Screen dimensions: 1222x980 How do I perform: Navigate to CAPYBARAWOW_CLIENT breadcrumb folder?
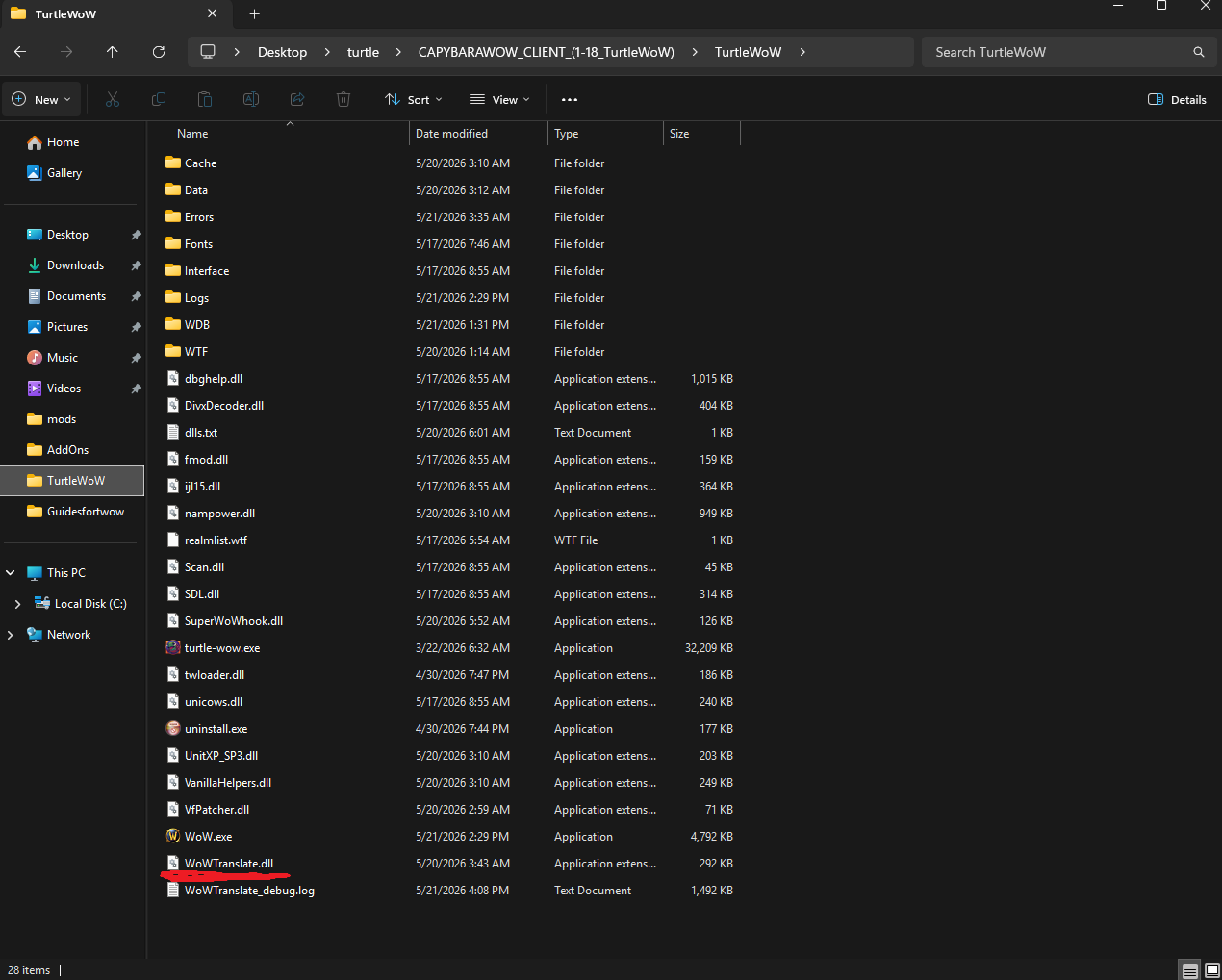(x=546, y=52)
